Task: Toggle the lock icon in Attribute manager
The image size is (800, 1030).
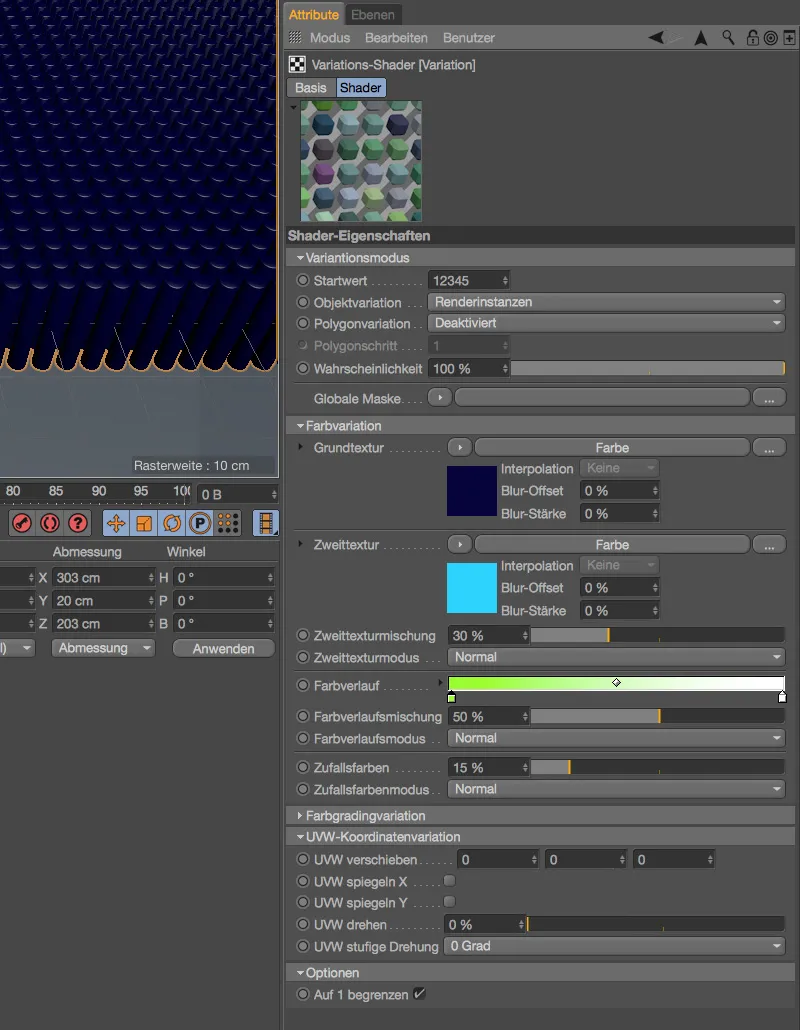Action: (x=751, y=38)
